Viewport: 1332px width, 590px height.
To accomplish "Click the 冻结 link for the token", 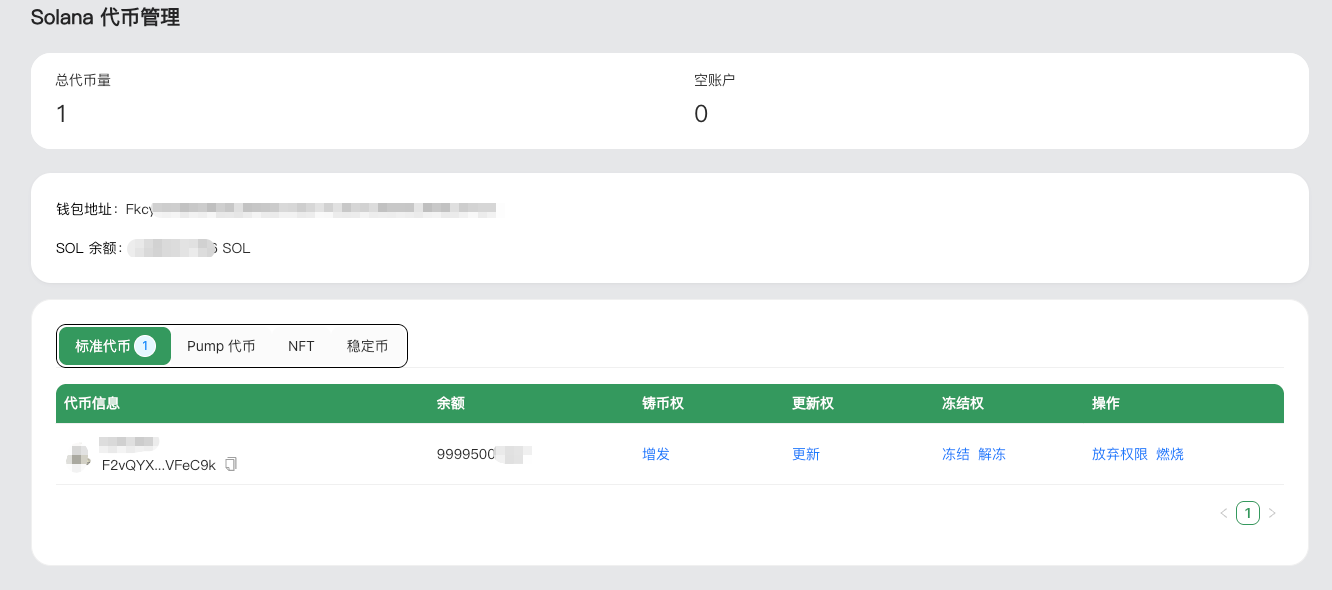I will tap(956, 454).
